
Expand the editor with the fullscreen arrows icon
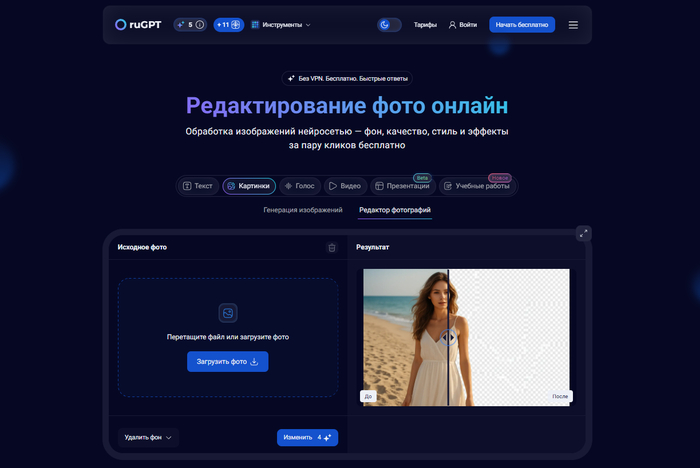pos(583,233)
